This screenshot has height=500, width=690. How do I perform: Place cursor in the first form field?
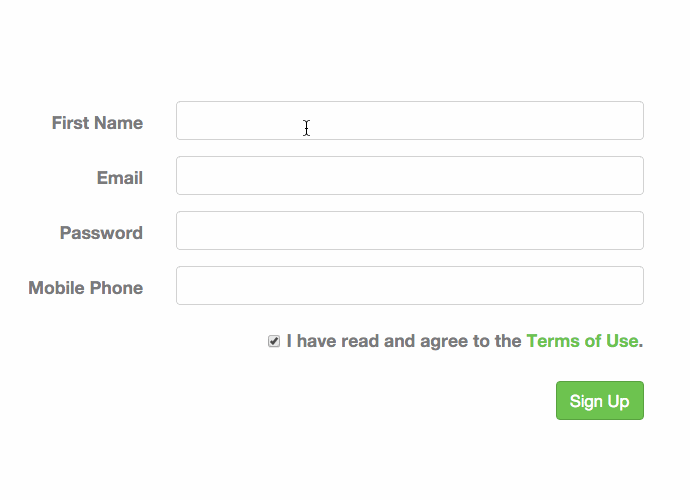409,121
